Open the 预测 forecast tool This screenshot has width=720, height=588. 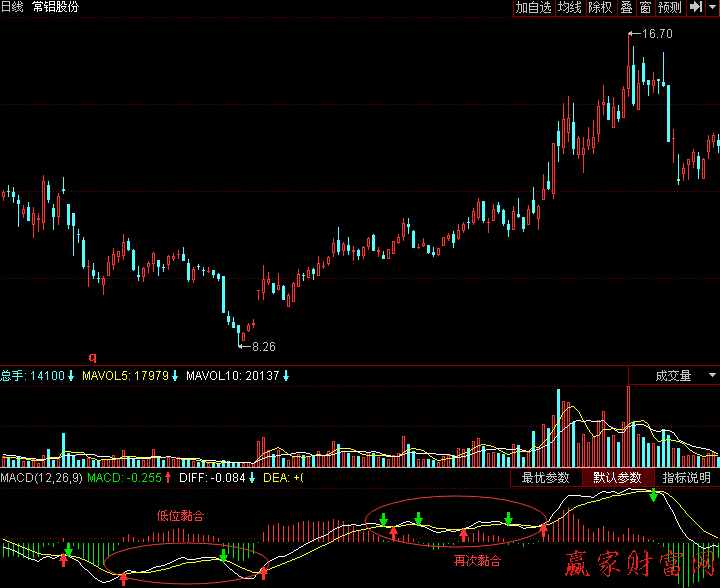pos(669,8)
